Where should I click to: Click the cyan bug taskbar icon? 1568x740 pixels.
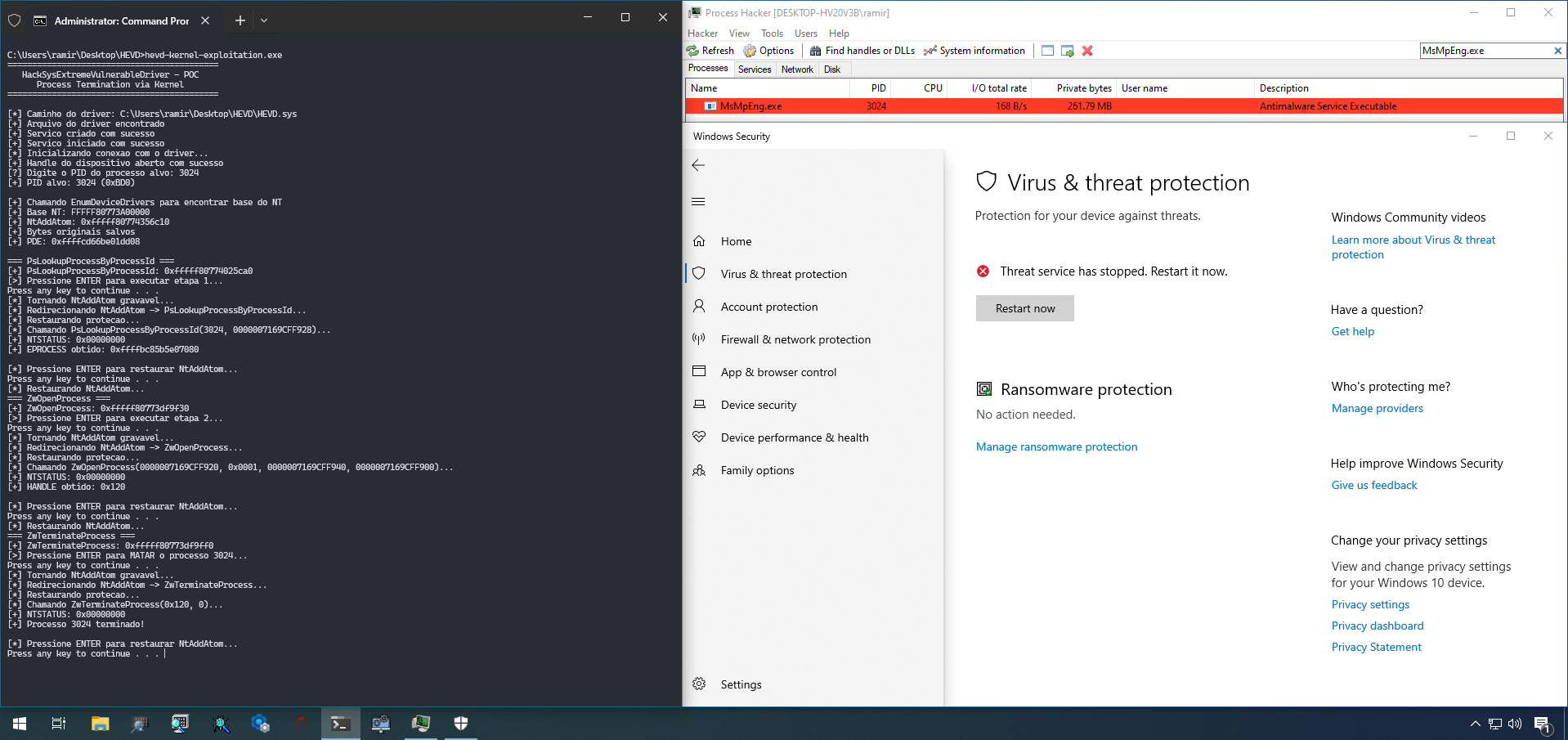click(x=221, y=724)
